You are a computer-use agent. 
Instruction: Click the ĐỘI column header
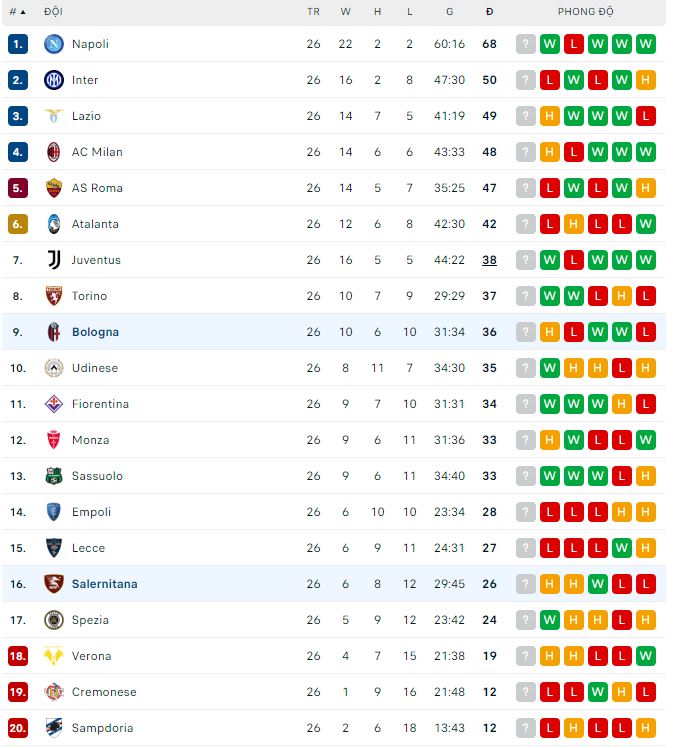[x=53, y=12]
